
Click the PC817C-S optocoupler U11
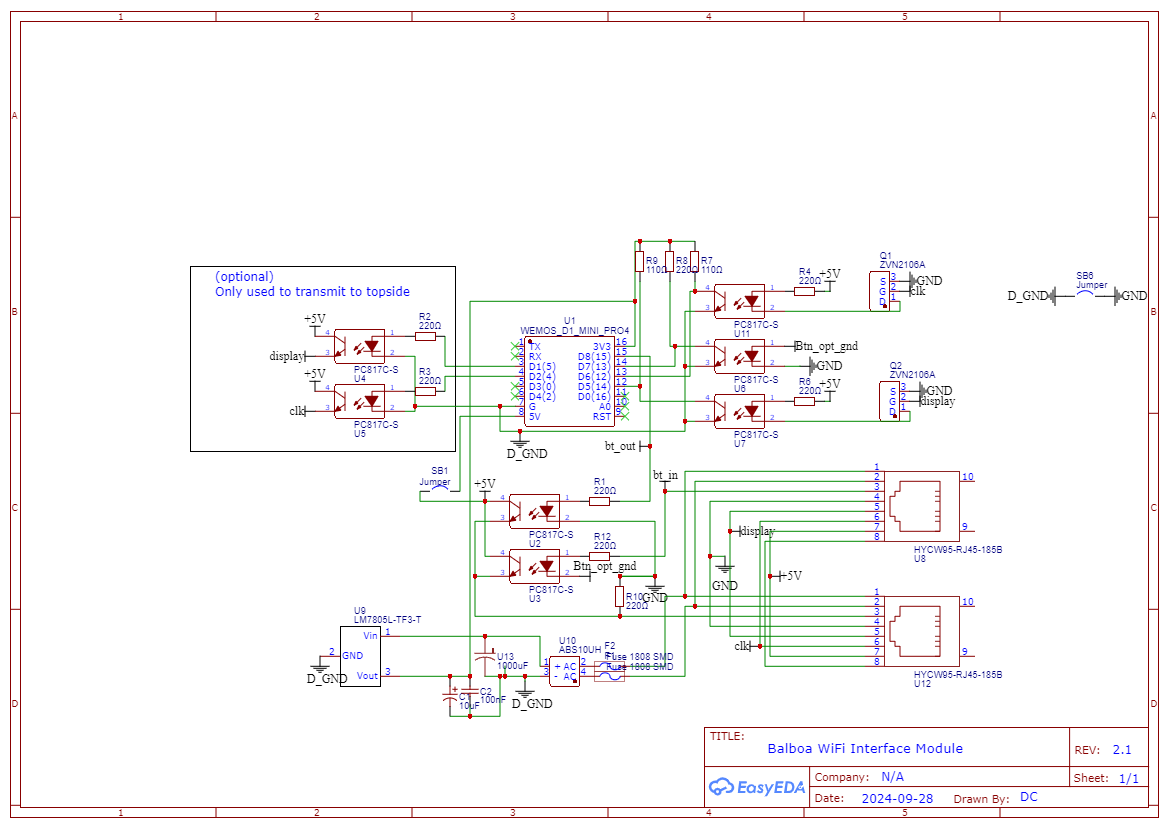[x=739, y=300]
